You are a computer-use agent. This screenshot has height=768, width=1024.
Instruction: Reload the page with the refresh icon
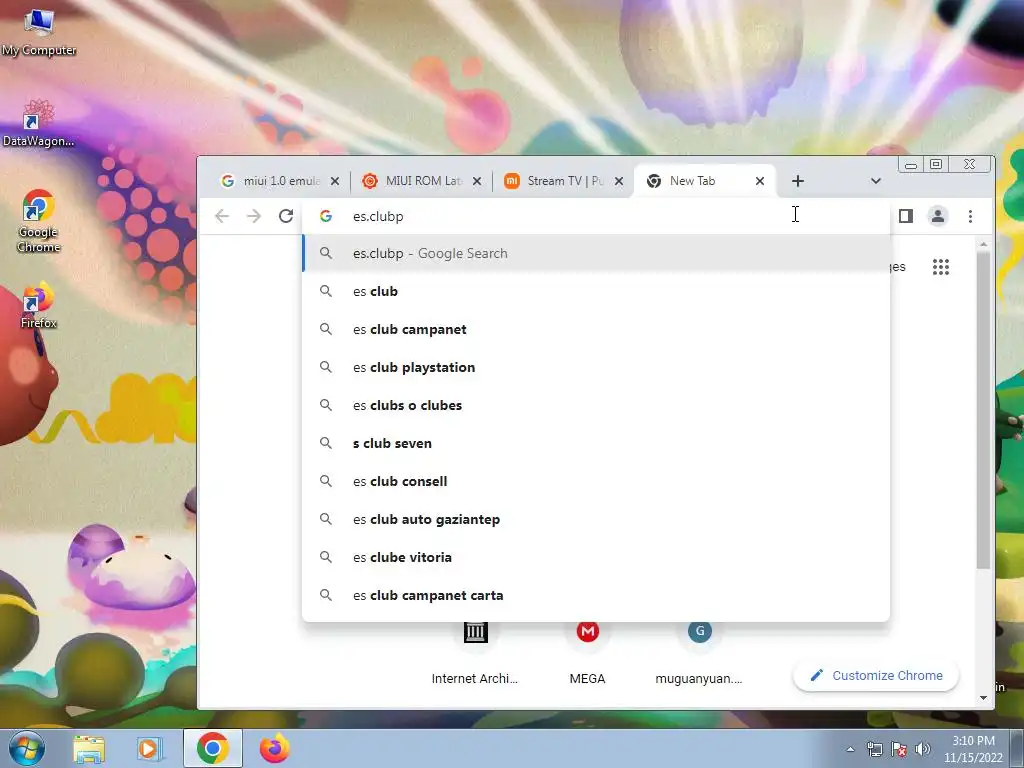pos(285,216)
